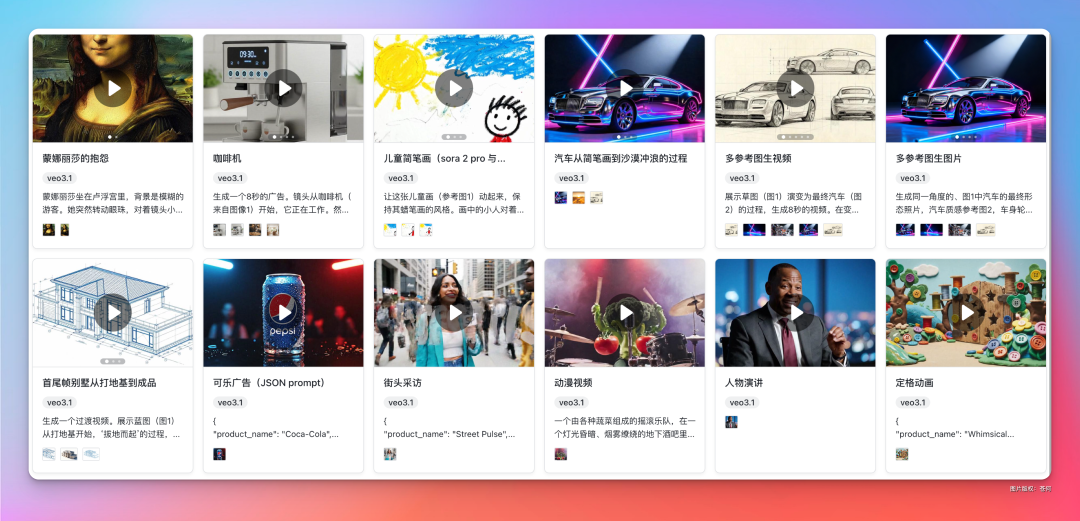Open the 咖啡机 title
Image resolution: width=1080 pixels, height=521 pixels.
click(x=225, y=159)
